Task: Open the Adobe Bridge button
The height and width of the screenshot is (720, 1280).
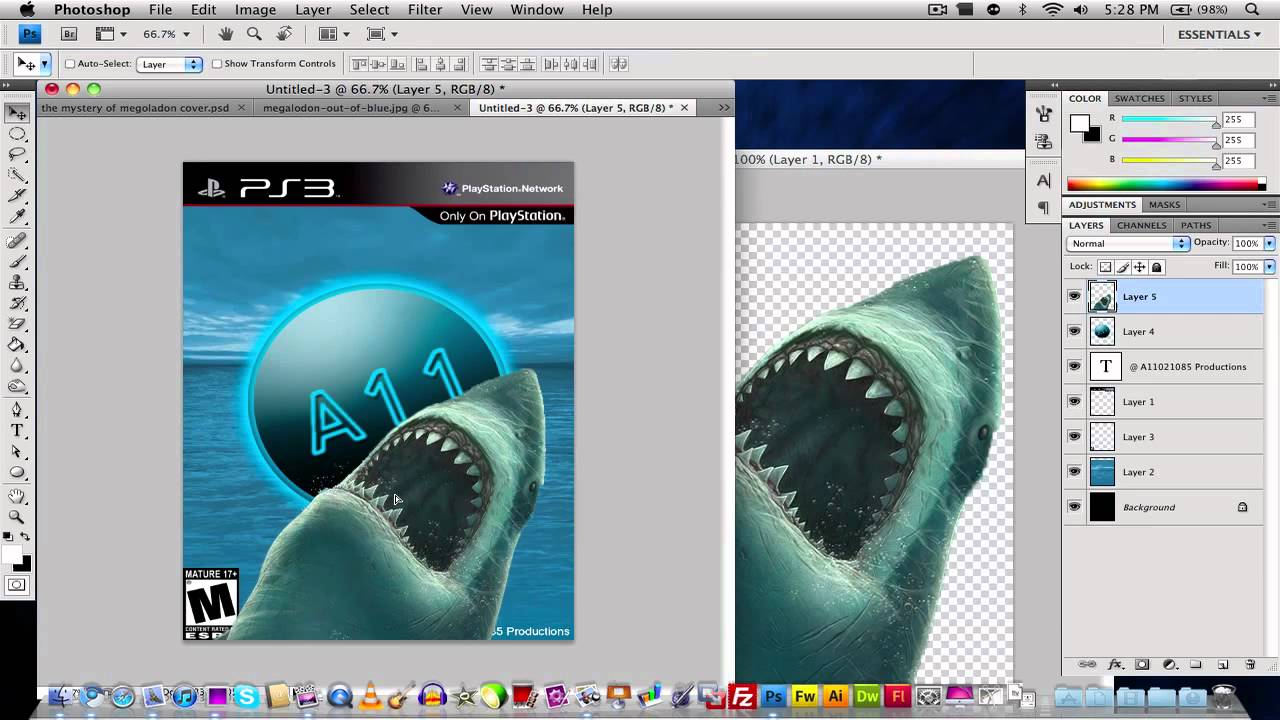Action: click(69, 34)
